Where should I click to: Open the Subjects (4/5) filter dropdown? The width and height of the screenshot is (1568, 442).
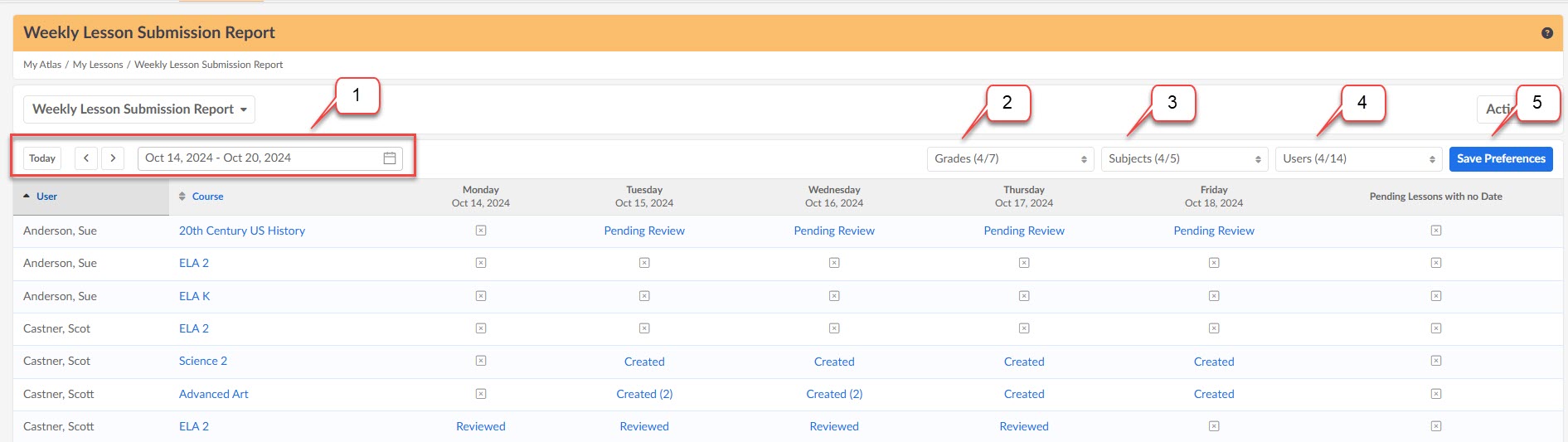coord(1184,158)
